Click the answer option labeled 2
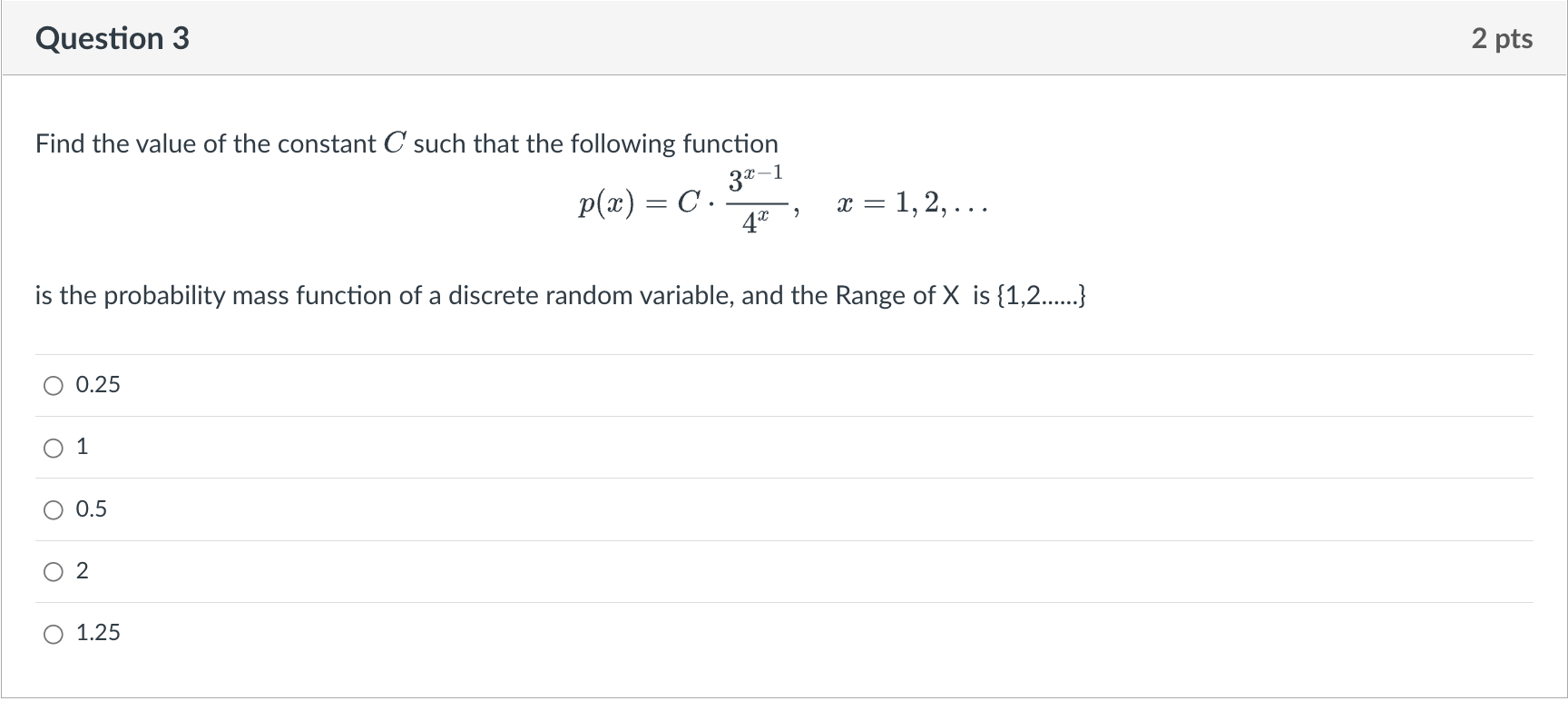This screenshot has height=701, width=1568. coord(83,571)
